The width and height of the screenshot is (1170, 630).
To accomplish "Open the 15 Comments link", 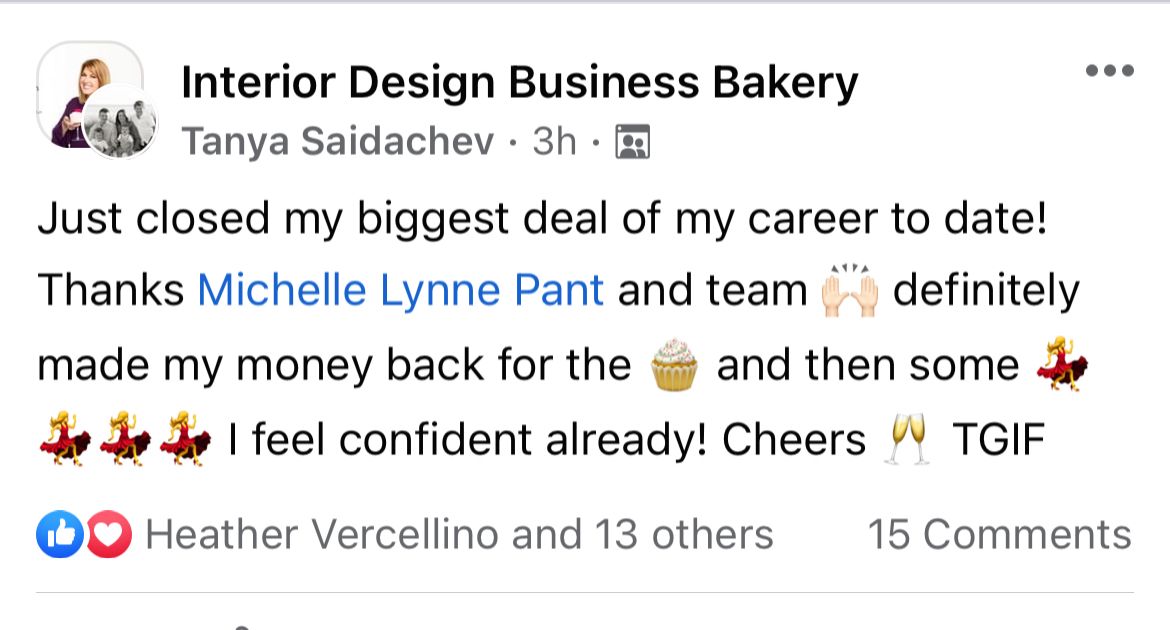I will click(x=999, y=535).
